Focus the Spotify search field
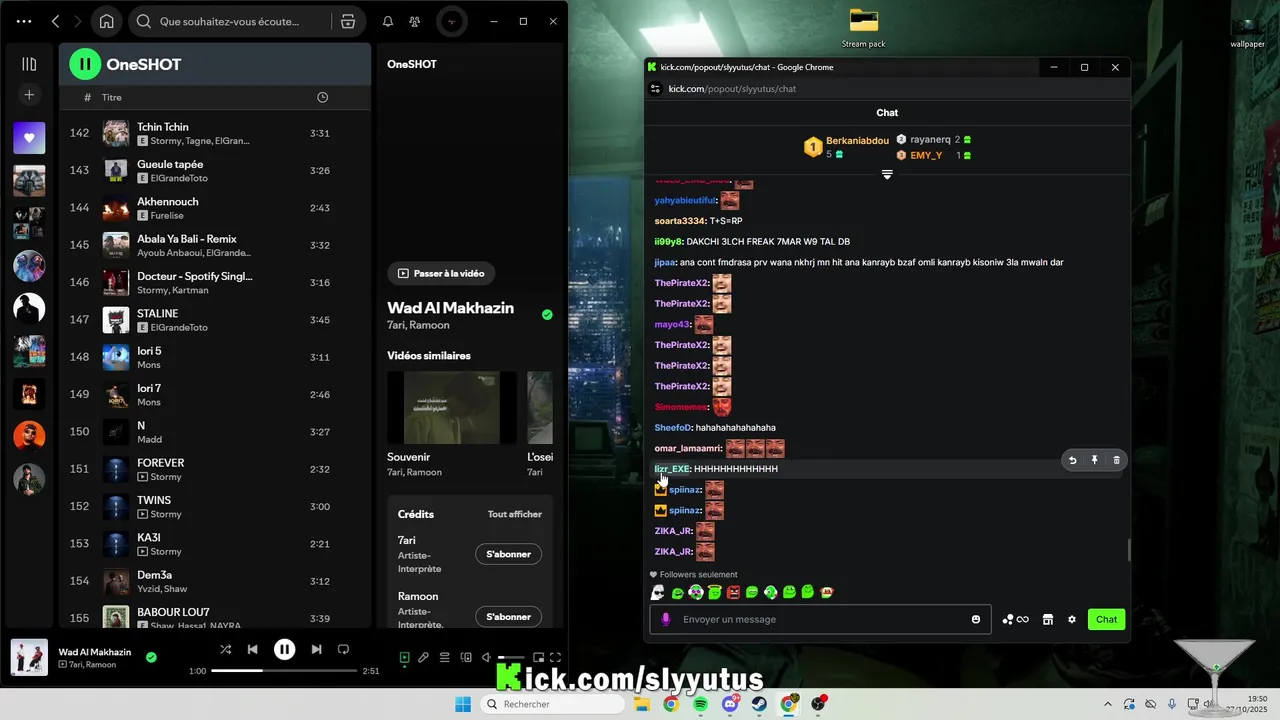The width and height of the screenshot is (1280, 720). [230, 21]
